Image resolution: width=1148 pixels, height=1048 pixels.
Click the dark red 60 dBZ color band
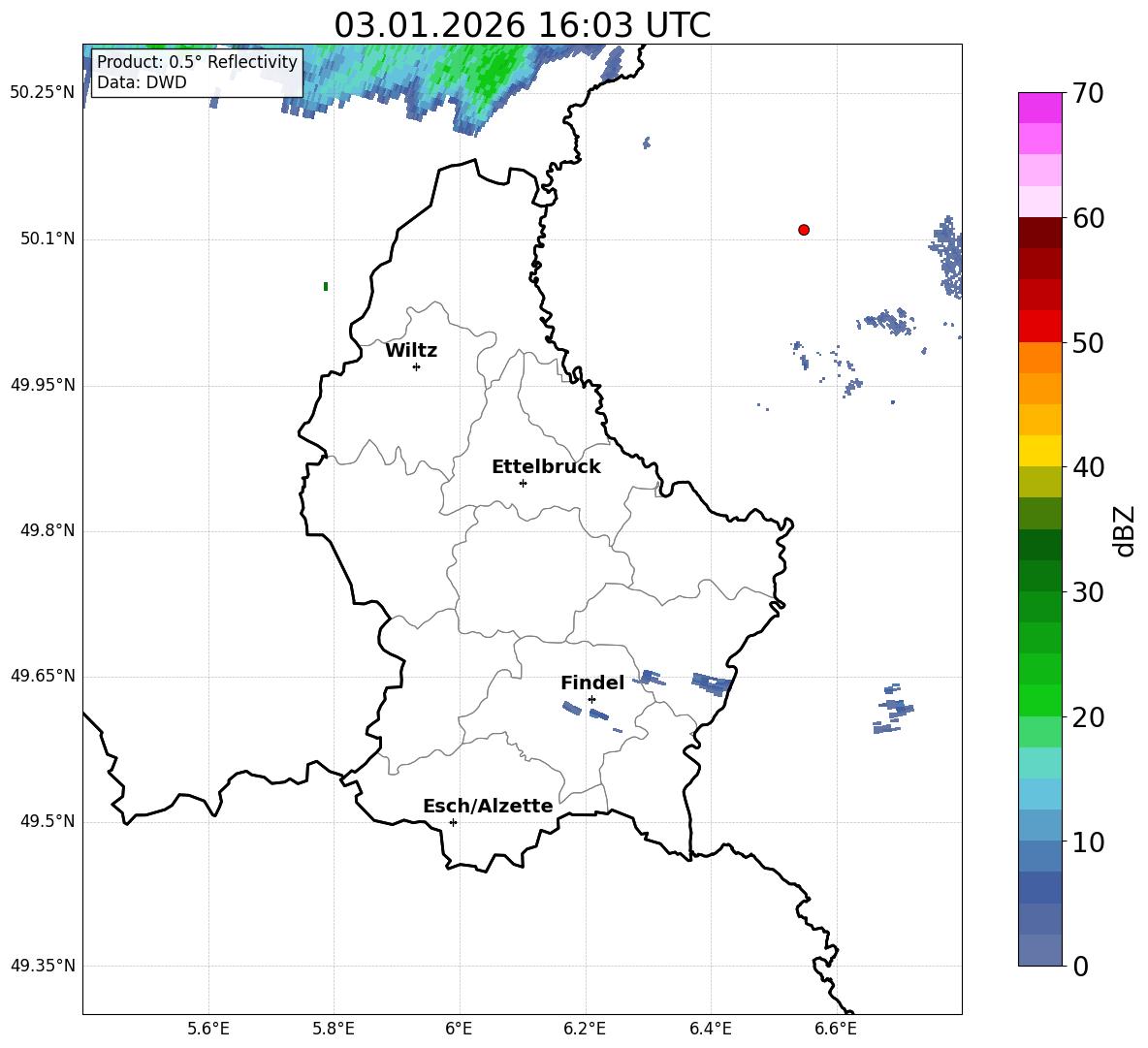click(1039, 233)
